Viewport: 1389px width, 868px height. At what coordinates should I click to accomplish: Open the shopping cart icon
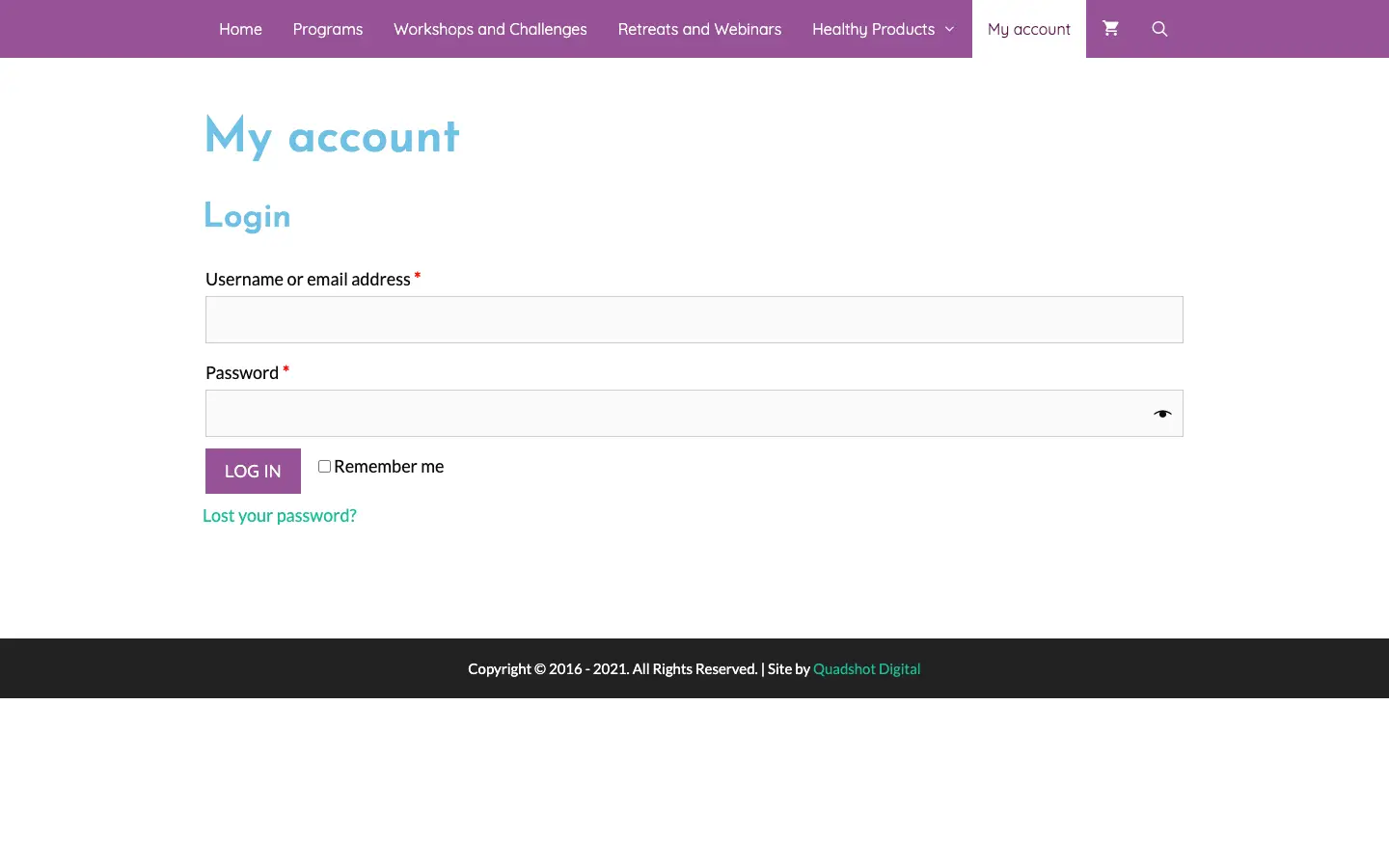[x=1110, y=29]
